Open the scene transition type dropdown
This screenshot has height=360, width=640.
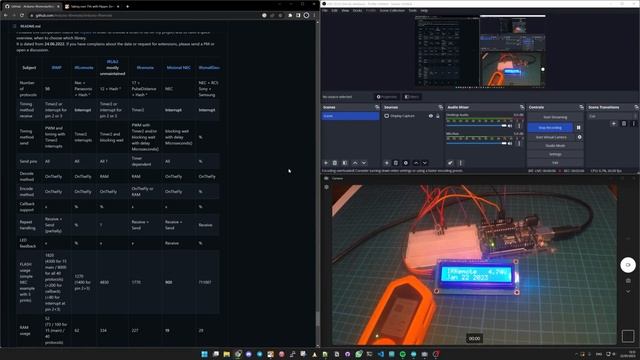tap(612, 116)
